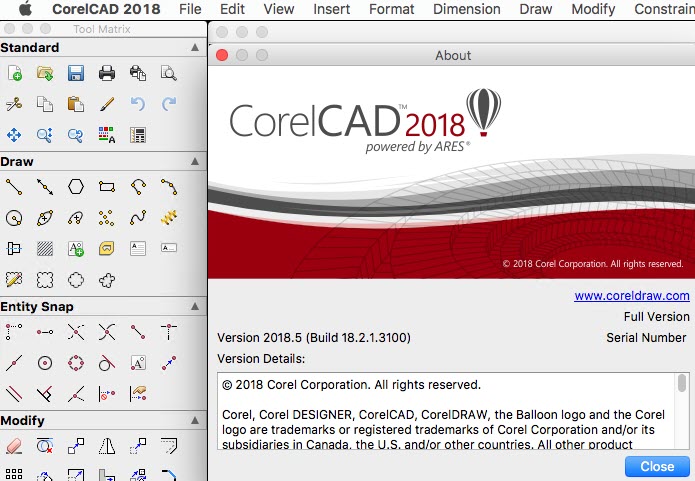Click the Copy icon in Standard toolbar
Image resolution: width=695 pixels, height=481 pixels.
(x=45, y=104)
